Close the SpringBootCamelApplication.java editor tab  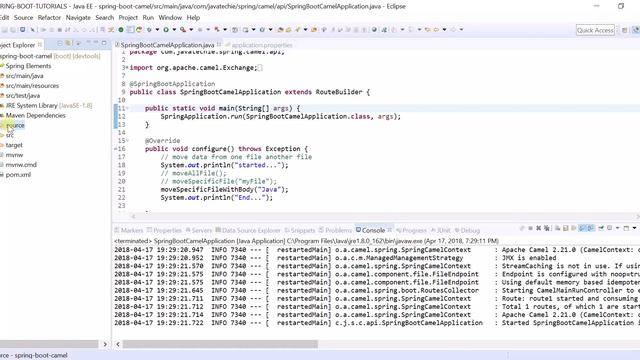click(219, 44)
